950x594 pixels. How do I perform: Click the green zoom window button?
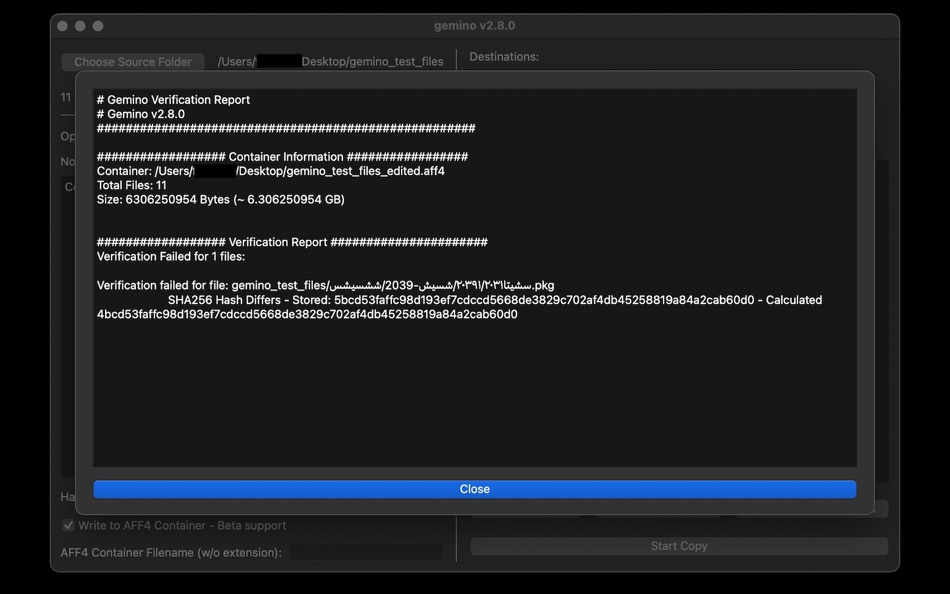[x=98, y=26]
